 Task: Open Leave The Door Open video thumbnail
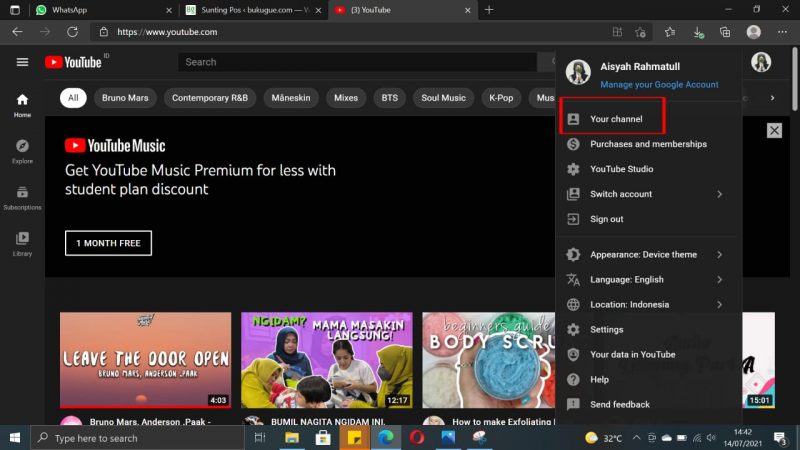tap(145, 360)
